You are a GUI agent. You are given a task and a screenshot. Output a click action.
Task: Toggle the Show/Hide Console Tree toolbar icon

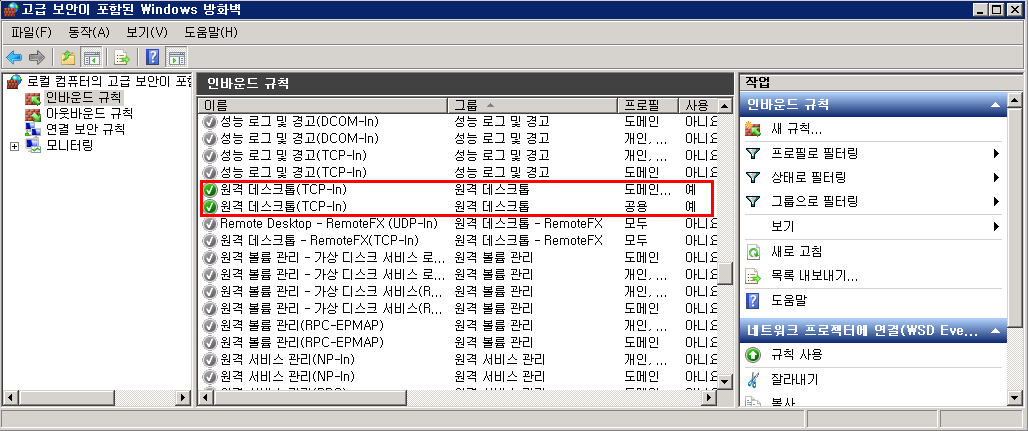[91, 57]
